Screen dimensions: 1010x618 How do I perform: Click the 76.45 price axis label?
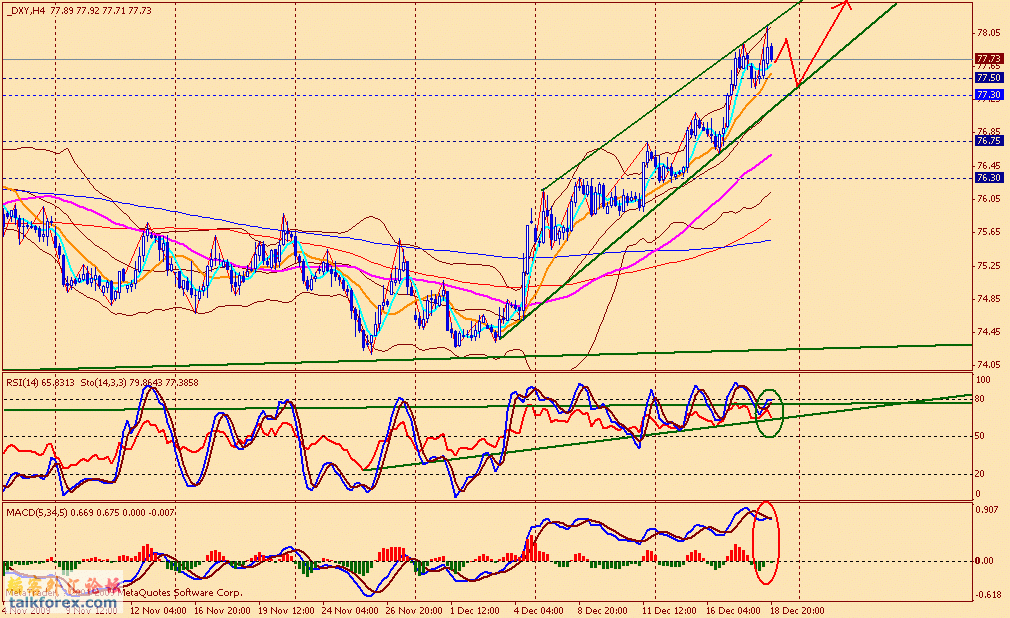point(989,166)
